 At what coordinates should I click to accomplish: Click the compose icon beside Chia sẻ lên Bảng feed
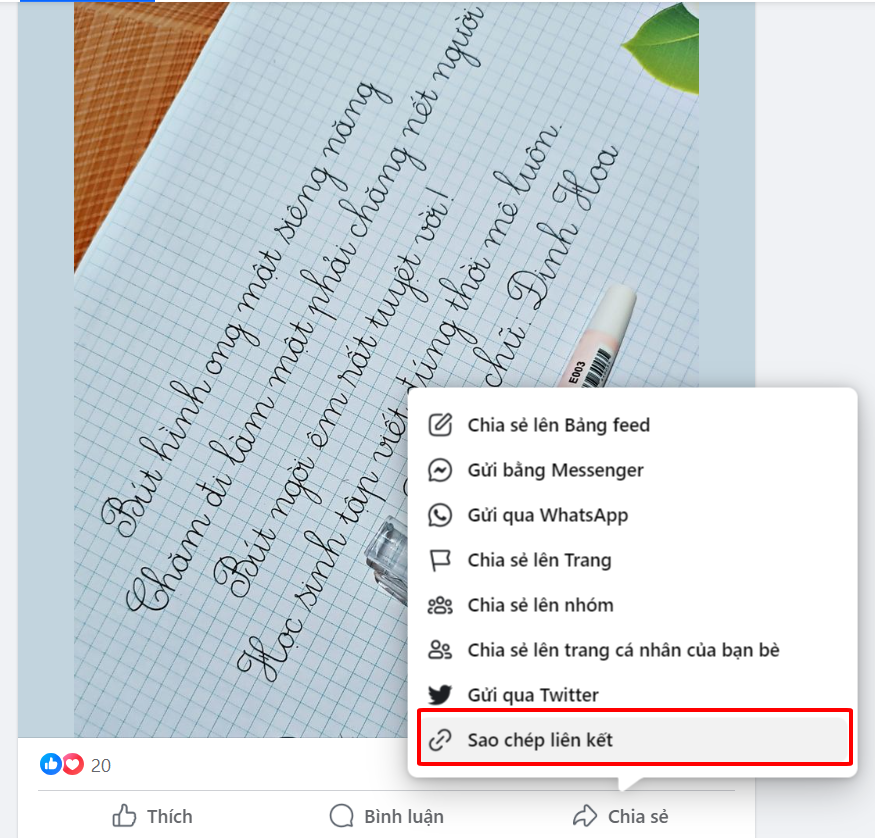[440, 425]
